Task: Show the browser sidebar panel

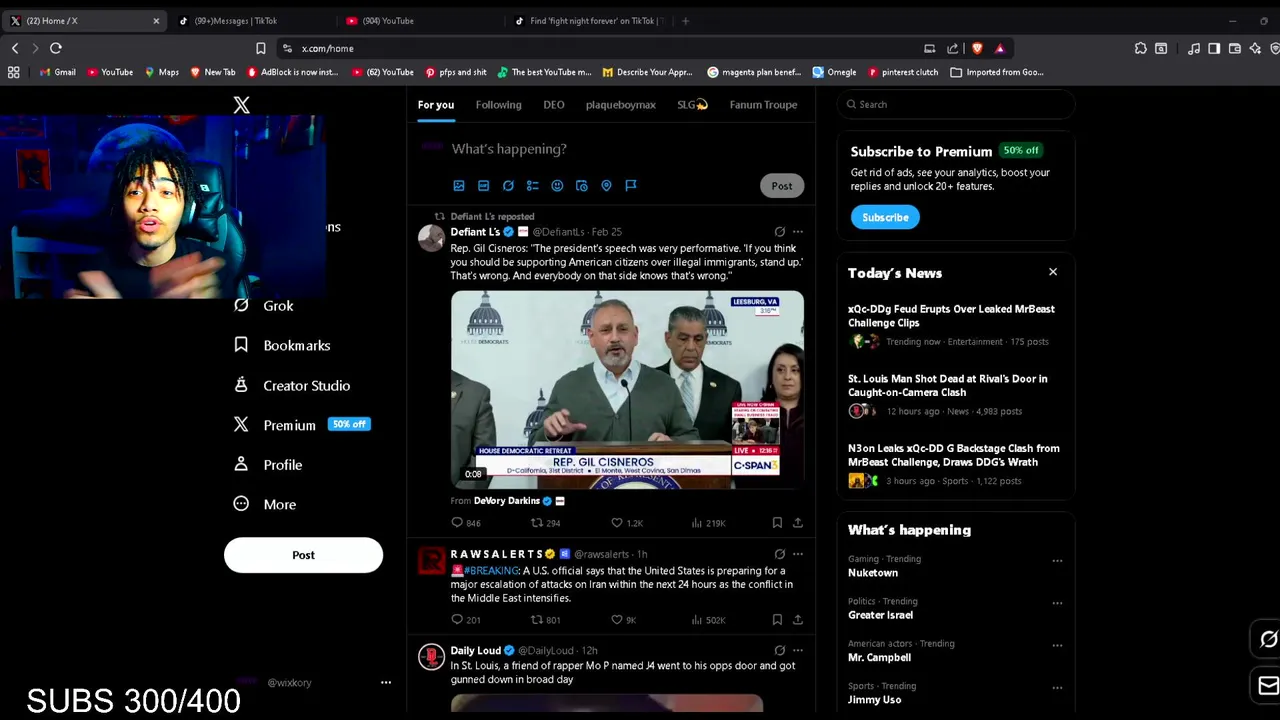Action: click(x=1214, y=48)
